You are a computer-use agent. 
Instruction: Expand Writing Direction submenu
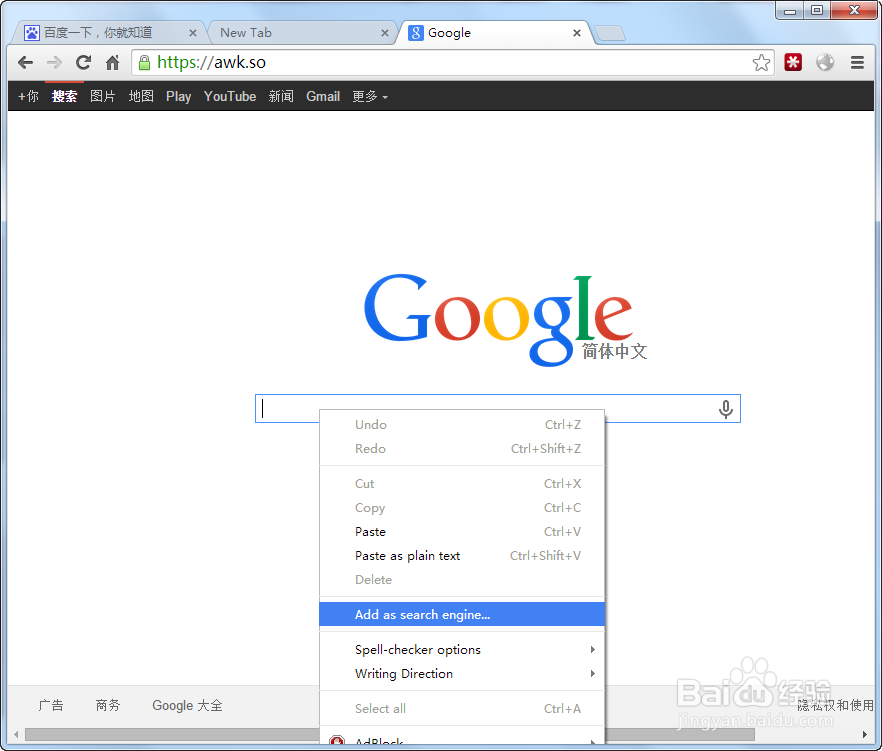point(462,673)
